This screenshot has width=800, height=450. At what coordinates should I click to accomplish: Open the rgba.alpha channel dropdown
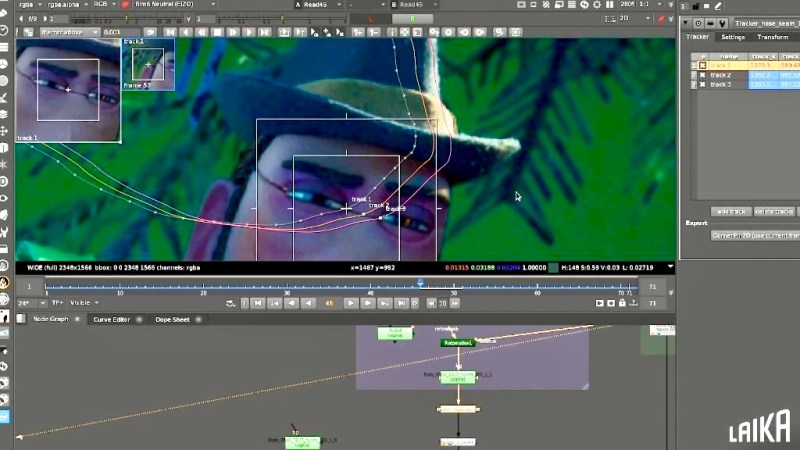tap(67, 5)
